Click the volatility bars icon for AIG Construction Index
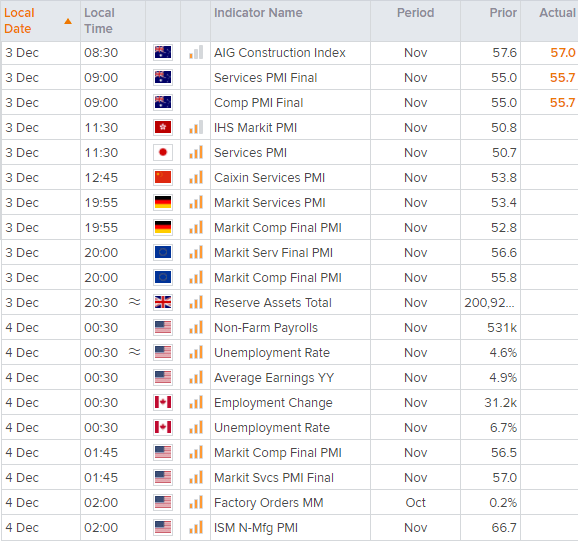The image size is (578, 541). (x=196, y=52)
